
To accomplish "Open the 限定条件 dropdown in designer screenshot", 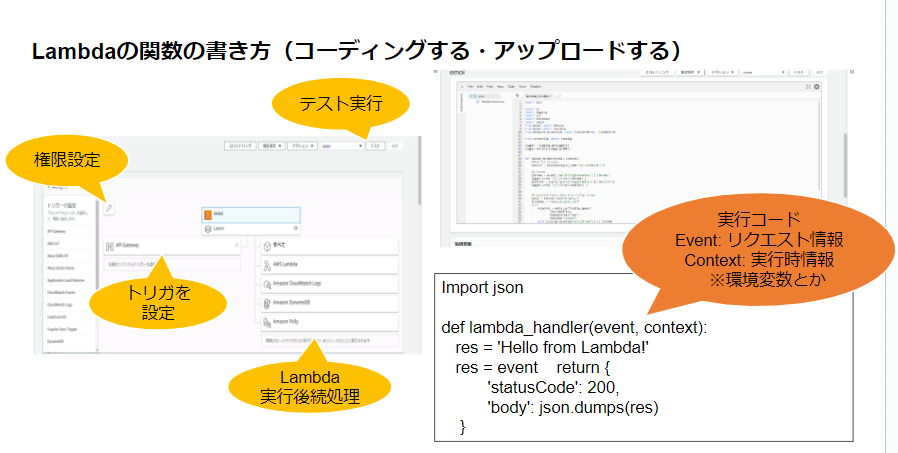I will 271,146.
